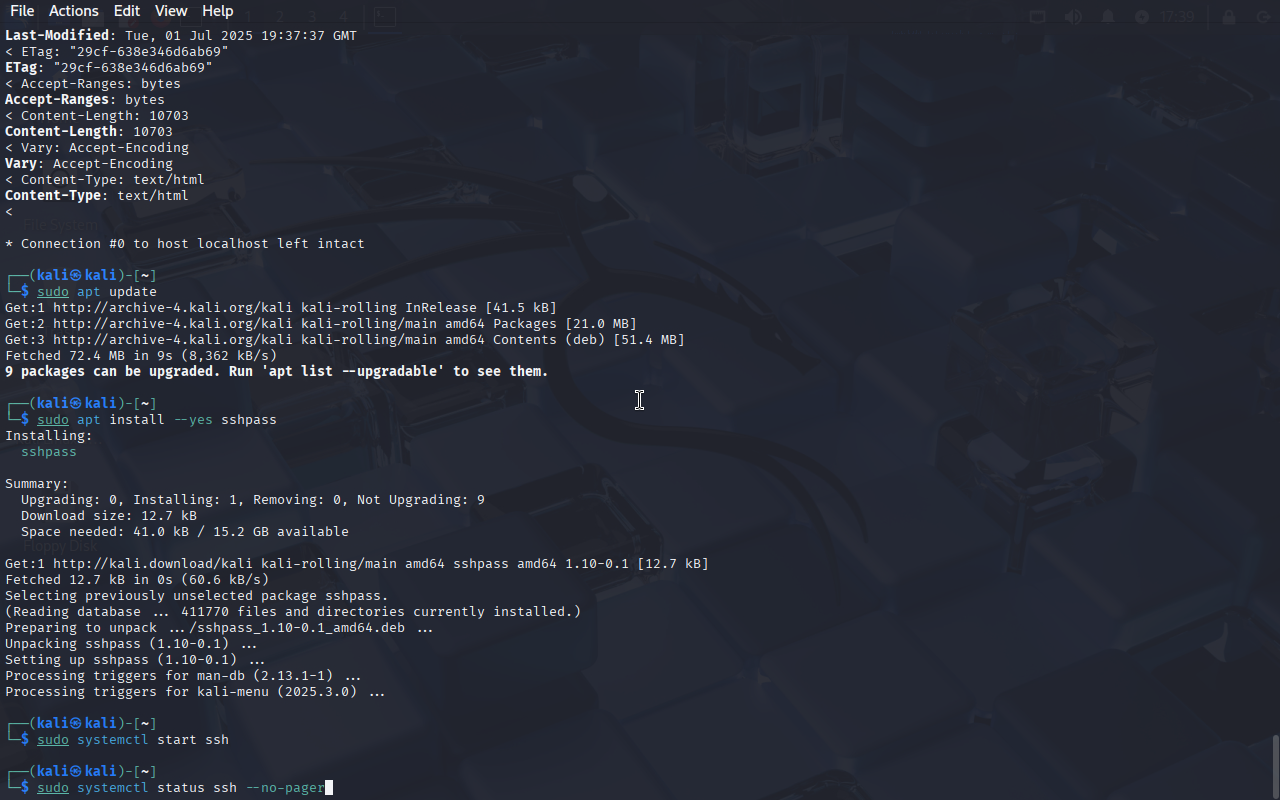Click the faint log out icon
The width and height of the screenshot is (1280, 800).
(x=1263, y=16)
